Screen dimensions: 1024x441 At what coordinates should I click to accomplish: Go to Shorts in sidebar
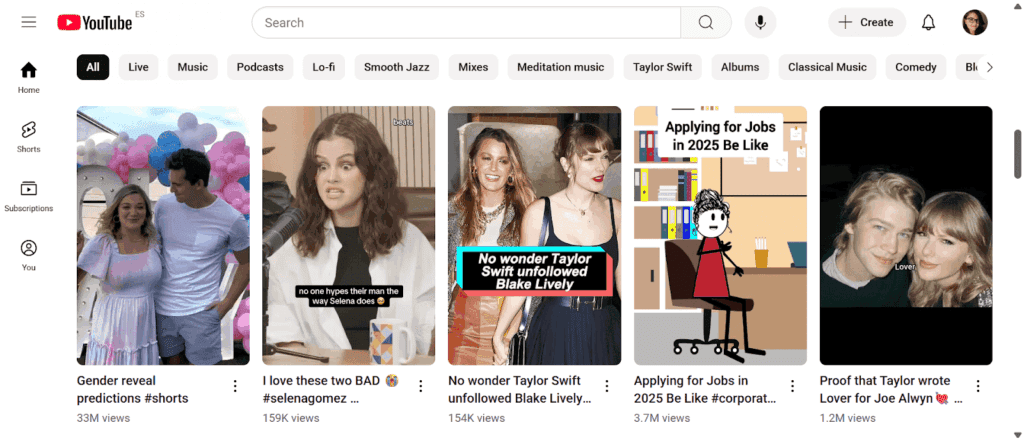pyautogui.click(x=28, y=137)
